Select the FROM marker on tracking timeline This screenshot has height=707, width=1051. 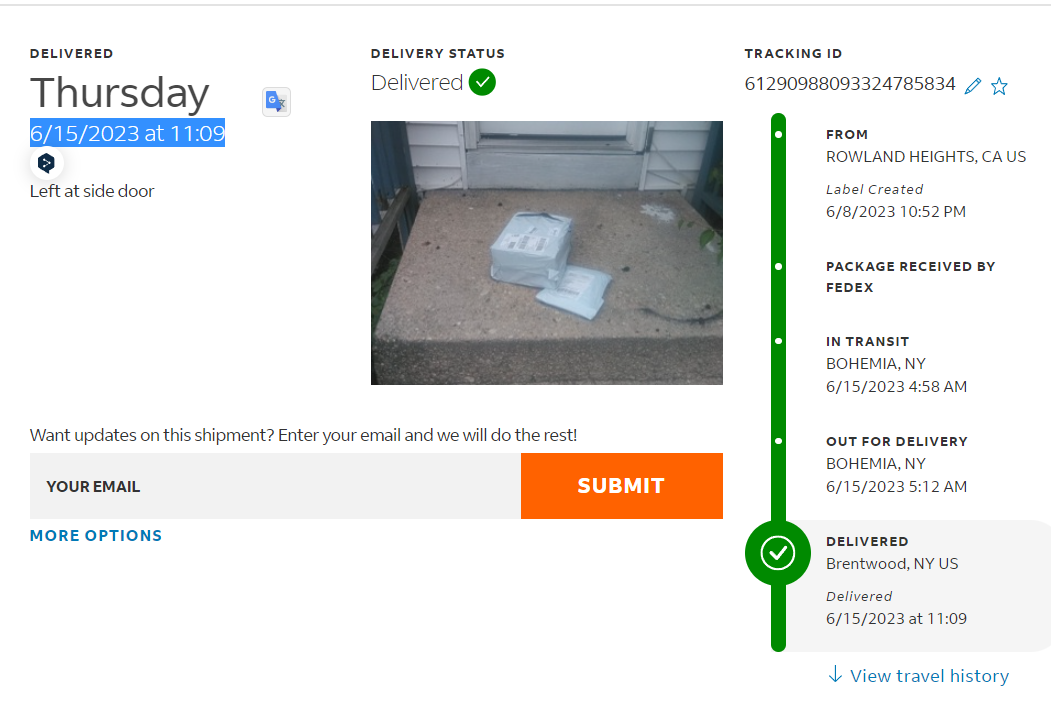click(778, 135)
